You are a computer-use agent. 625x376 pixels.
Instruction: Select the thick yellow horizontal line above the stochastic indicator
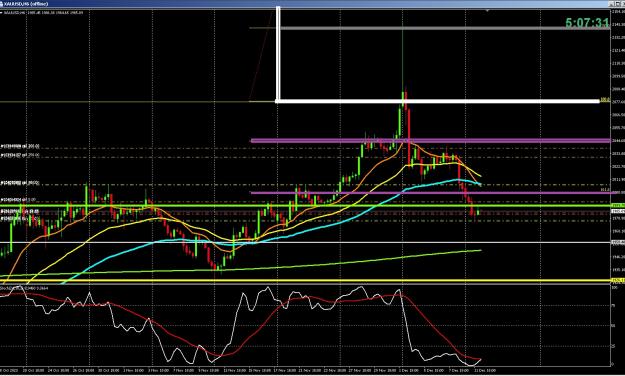pos(305,280)
